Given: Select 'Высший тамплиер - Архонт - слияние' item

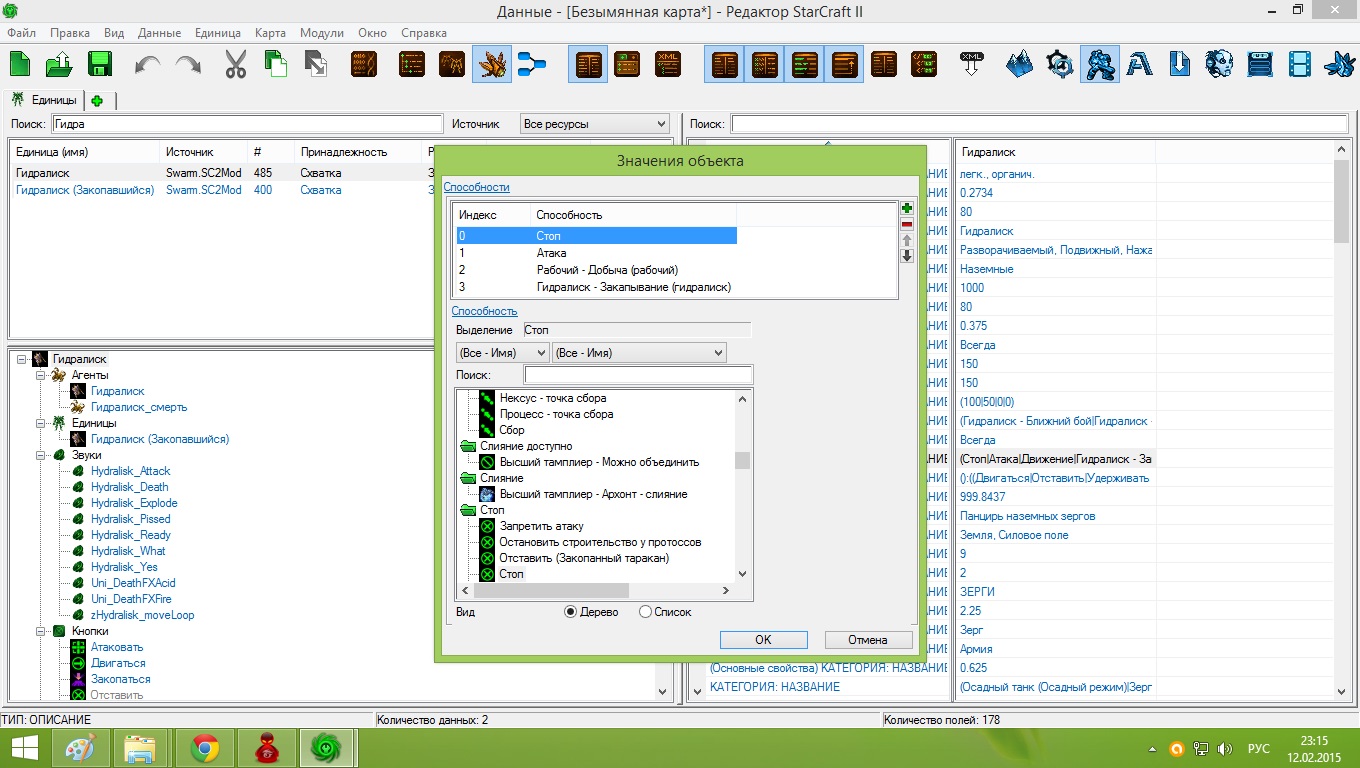Looking at the screenshot, I should coord(593,494).
